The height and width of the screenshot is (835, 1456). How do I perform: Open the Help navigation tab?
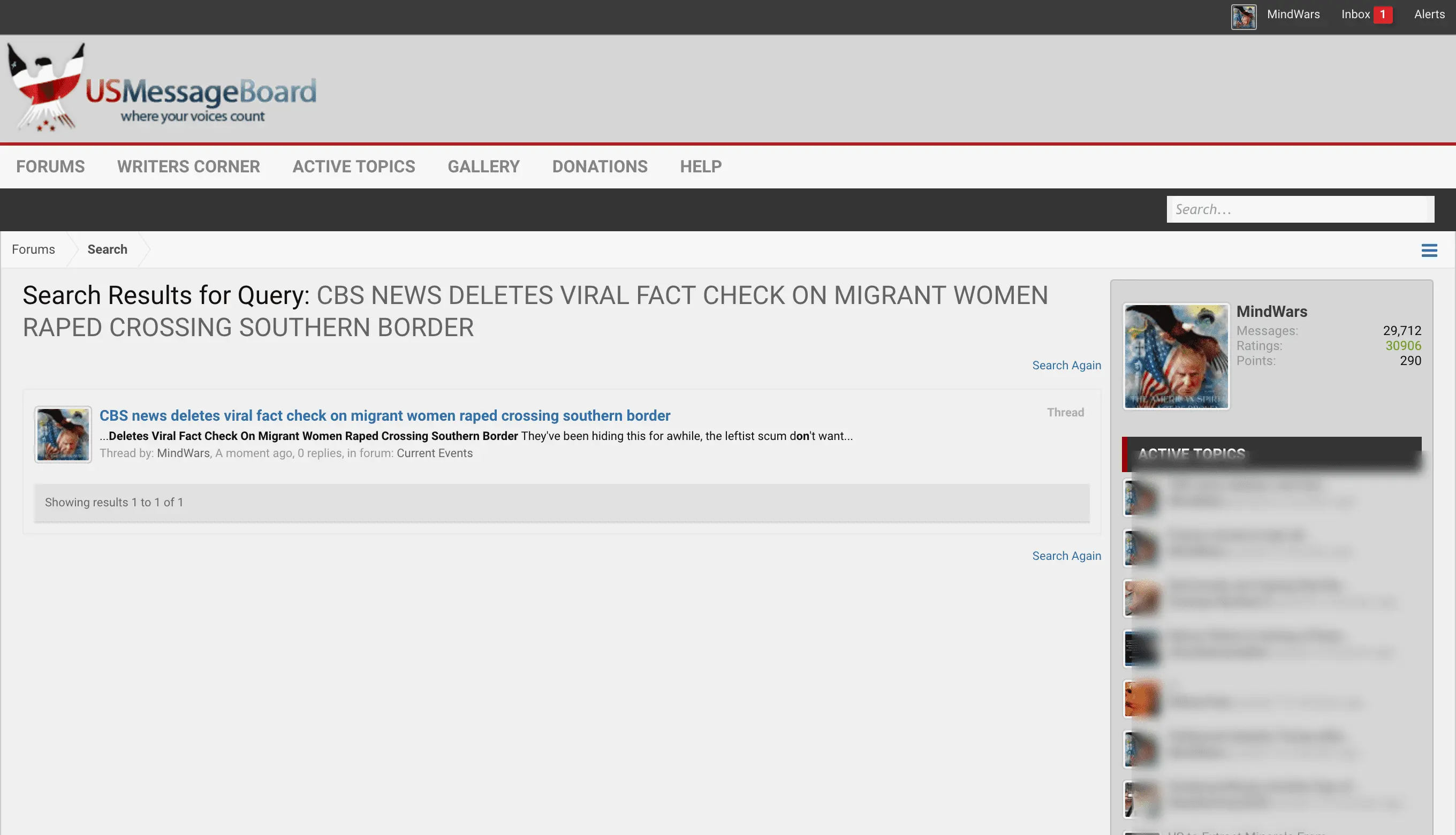pos(700,166)
